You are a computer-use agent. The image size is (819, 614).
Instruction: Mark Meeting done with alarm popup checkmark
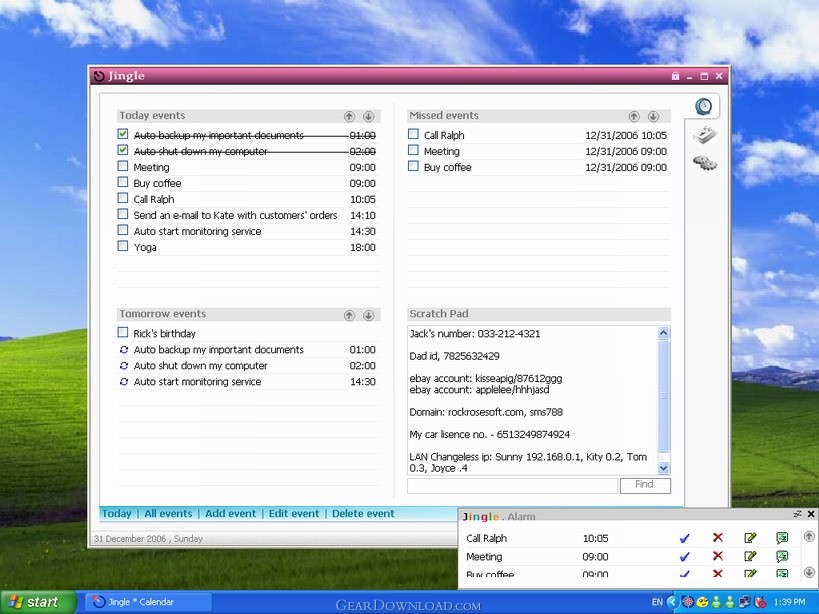(x=685, y=557)
